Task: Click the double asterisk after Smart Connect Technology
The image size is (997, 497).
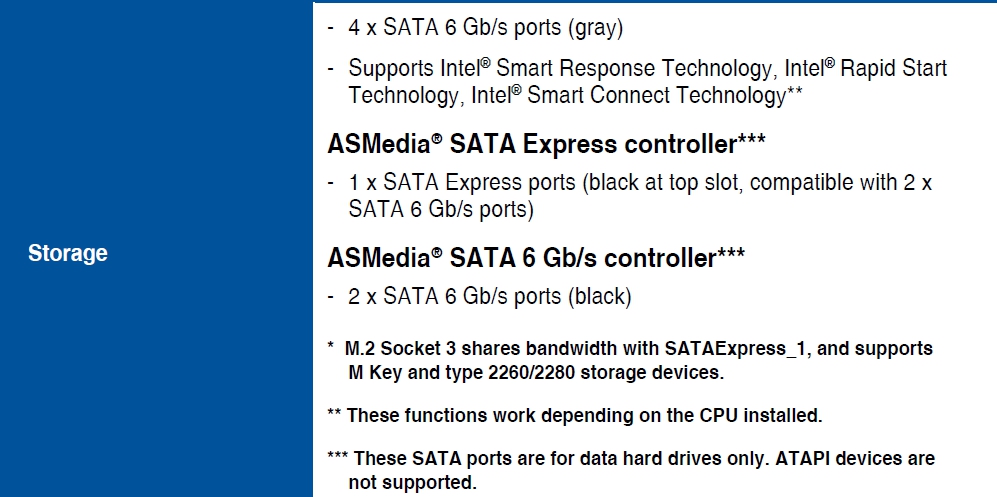Action: tap(794, 92)
